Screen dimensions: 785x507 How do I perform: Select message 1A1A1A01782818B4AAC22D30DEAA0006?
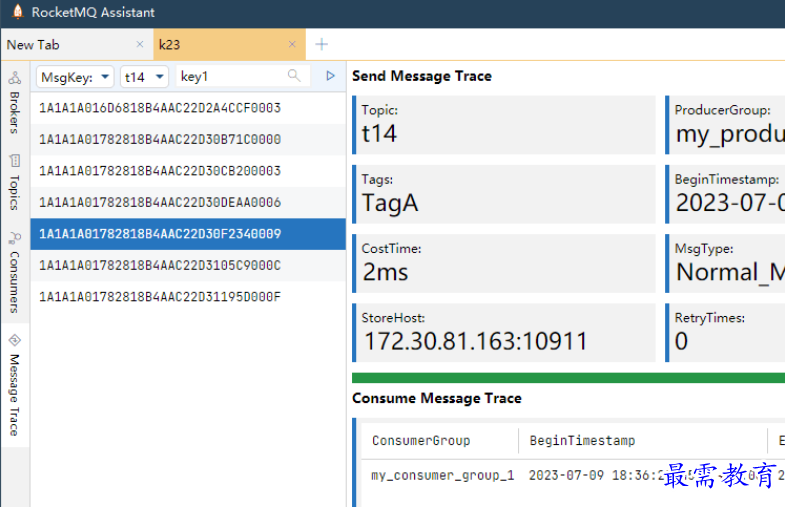(188, 203)
